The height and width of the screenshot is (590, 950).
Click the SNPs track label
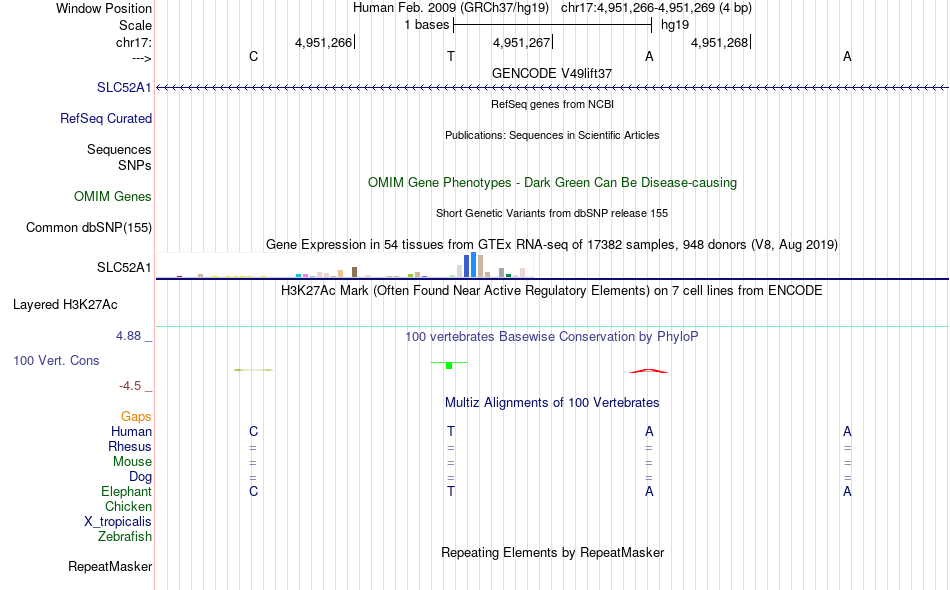pyautogui.click(x=135, y=165)
